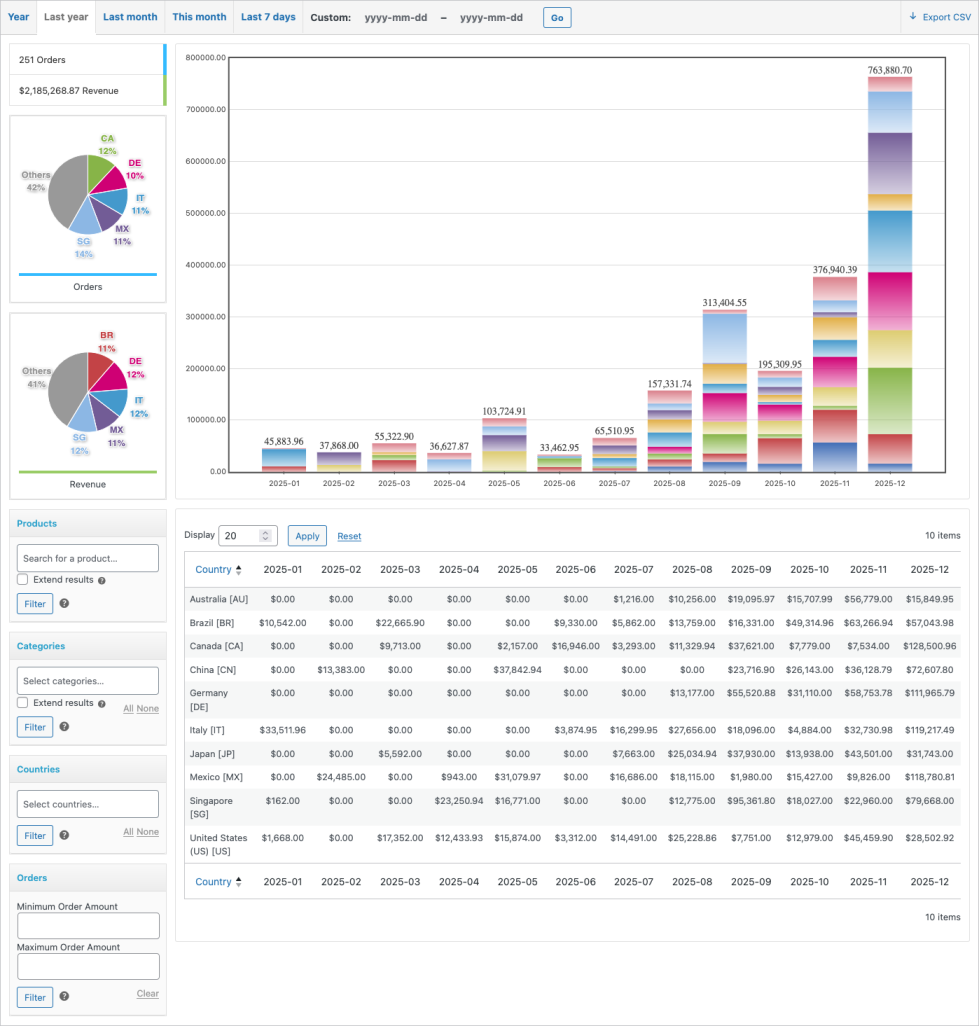Click the Export CSV download icon

tap(912, 16)
